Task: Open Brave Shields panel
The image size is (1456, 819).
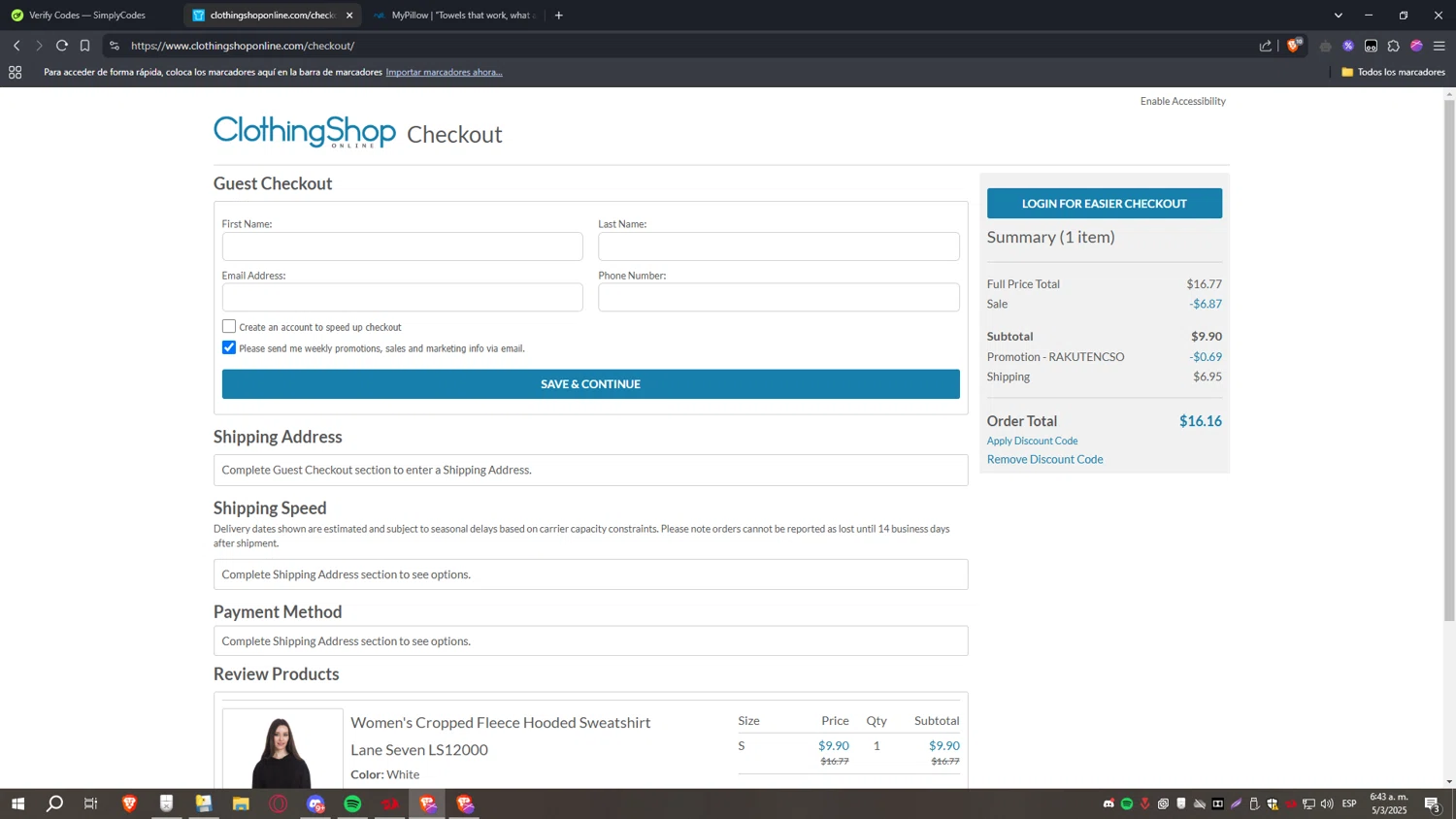Action: [1294, 46]
